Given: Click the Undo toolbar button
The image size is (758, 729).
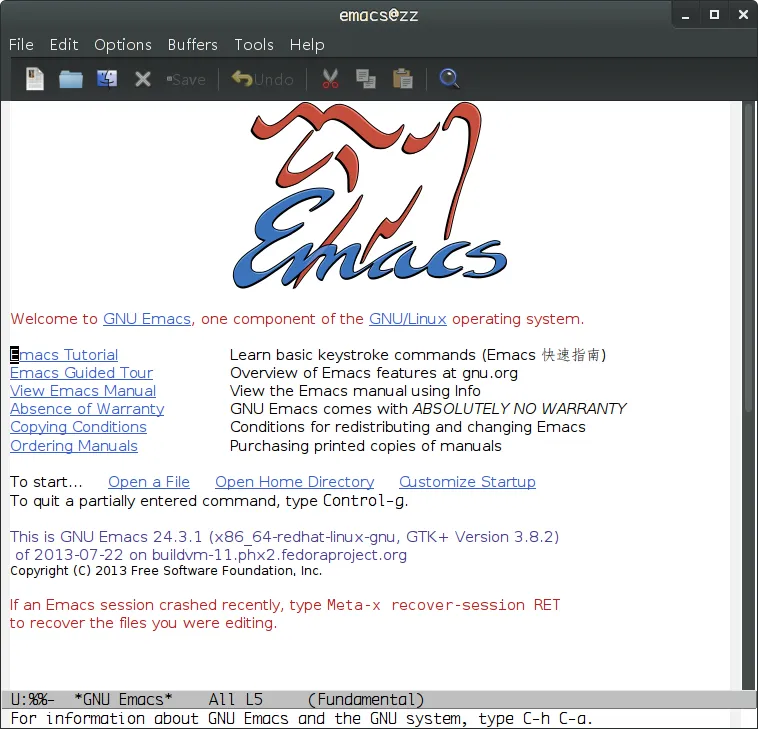Looking at the screenshot, I should [x=262, y=79].
